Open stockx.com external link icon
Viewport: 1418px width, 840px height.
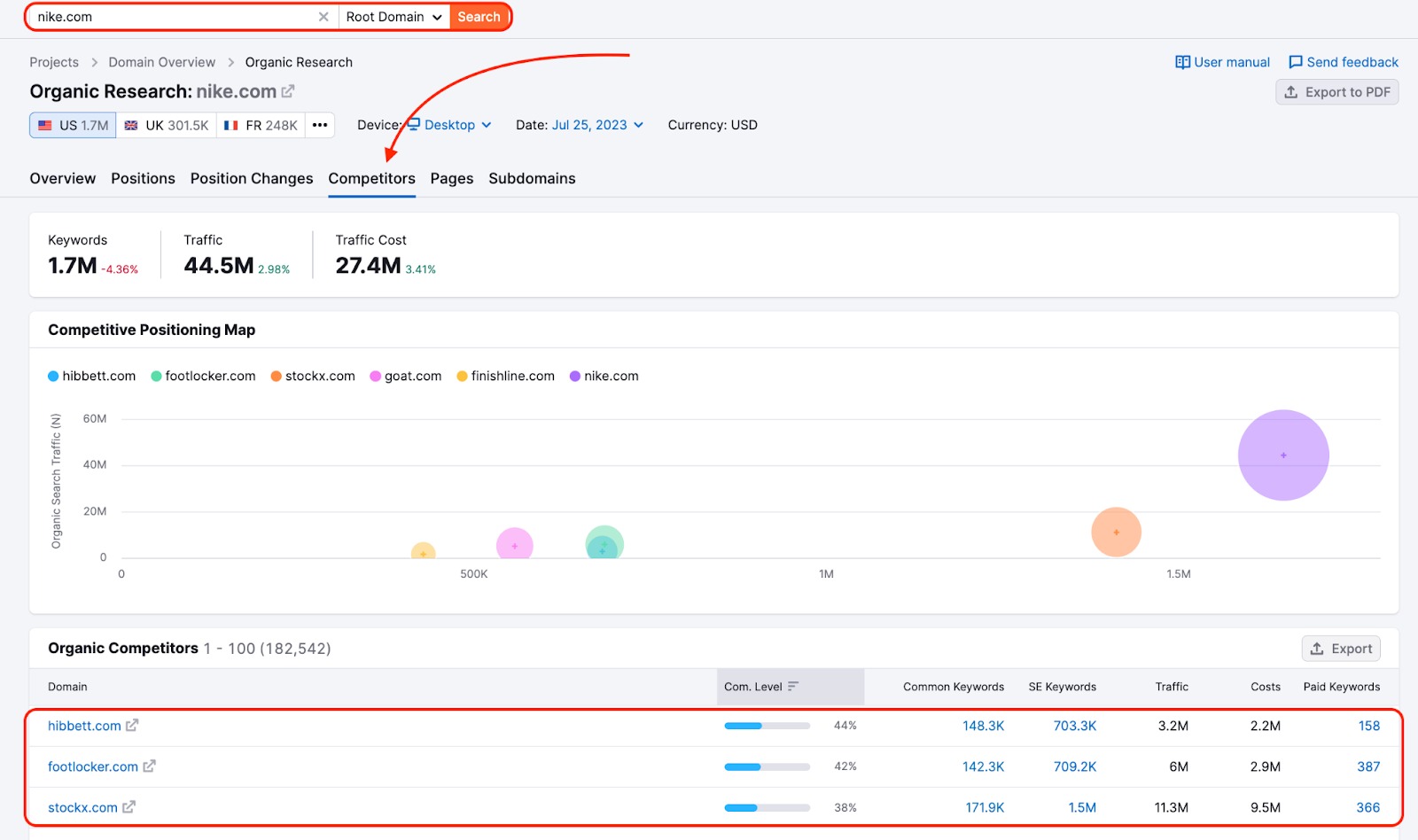[129, 806]
